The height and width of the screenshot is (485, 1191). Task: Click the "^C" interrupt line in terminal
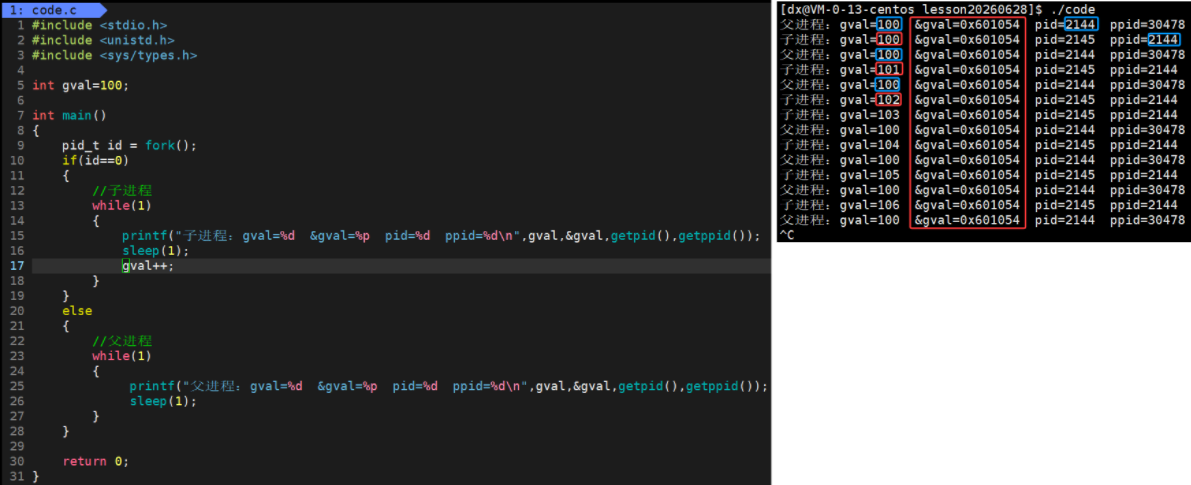[787, 235]
